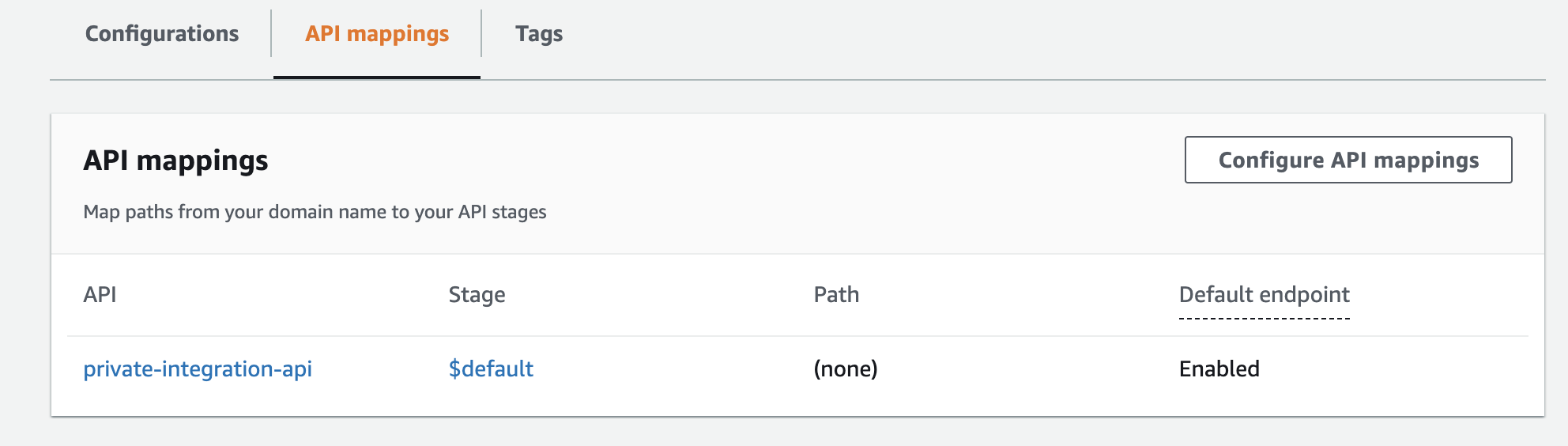Click the word Configure on the button
The height and width of the screenshot is (446, 1568).
tap(1271, 161)
